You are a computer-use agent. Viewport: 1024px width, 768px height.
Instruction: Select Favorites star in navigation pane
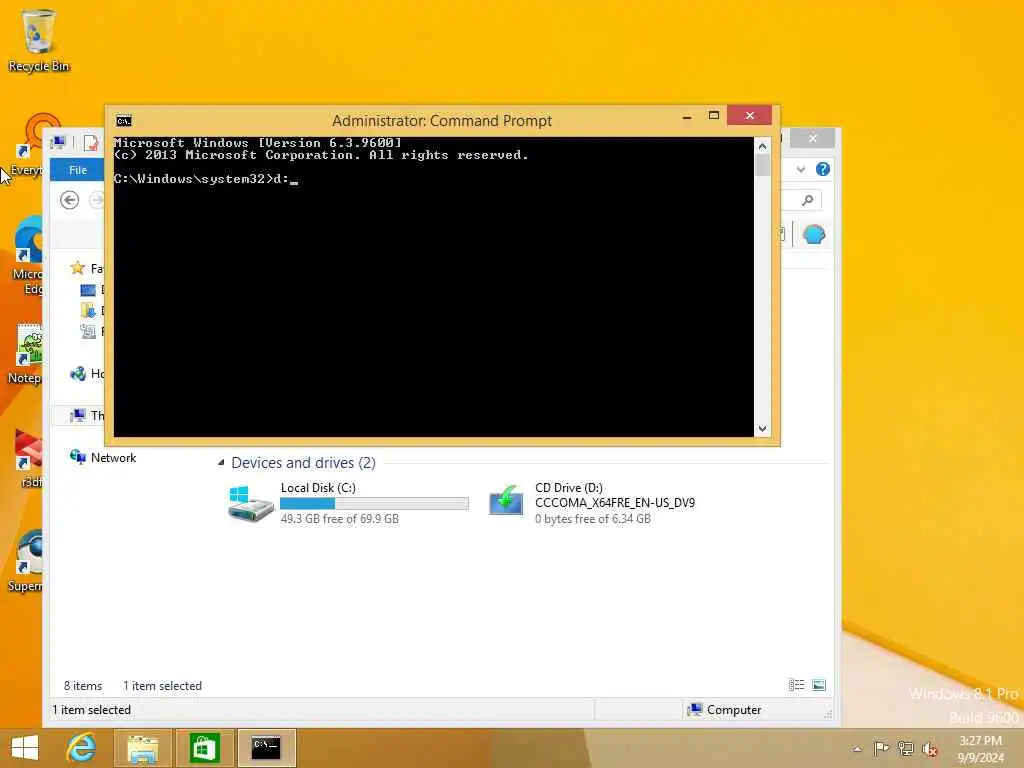coord(78,268)
